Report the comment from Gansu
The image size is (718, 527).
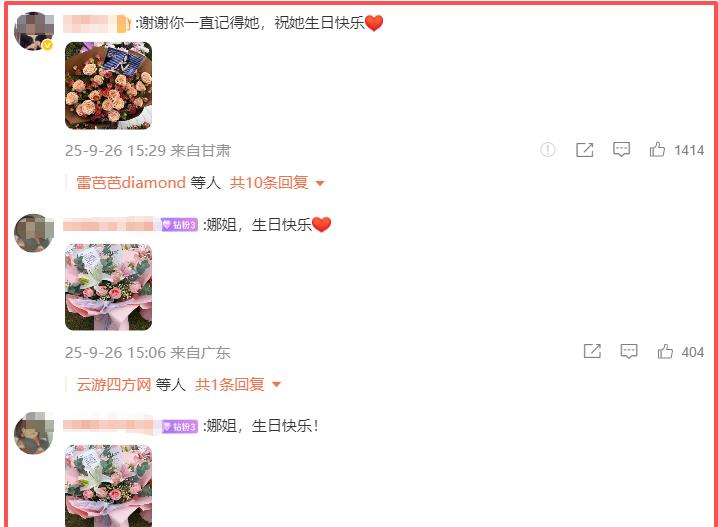pyautogui.click(x=548, y=150)
